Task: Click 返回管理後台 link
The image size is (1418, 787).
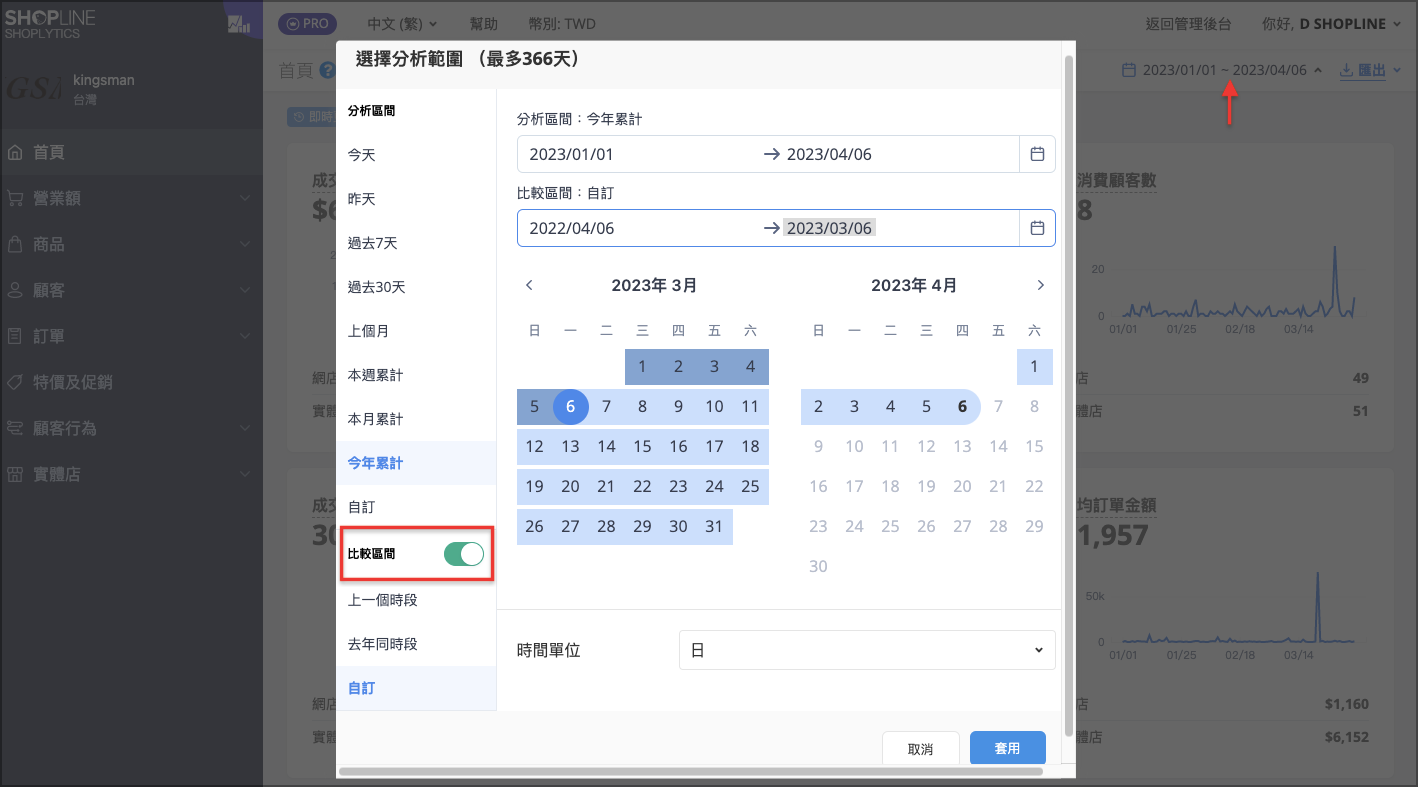Action: [x=1187, y=24]
